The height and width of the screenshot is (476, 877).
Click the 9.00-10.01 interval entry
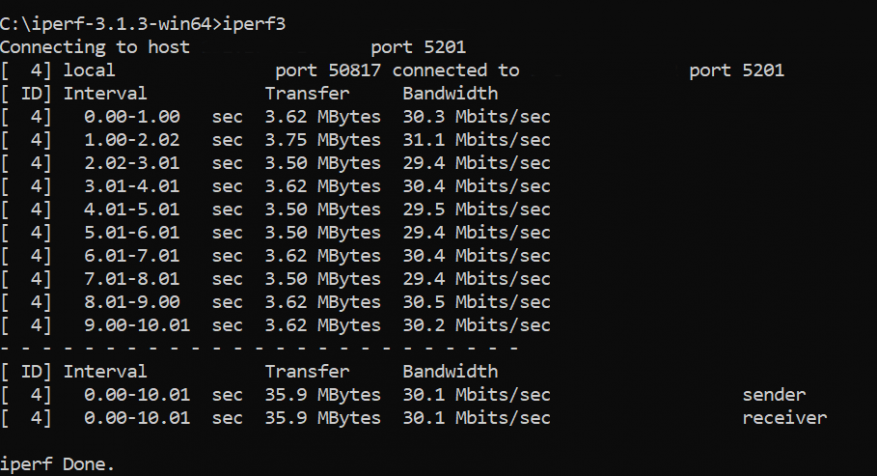[x=136, y=325]
